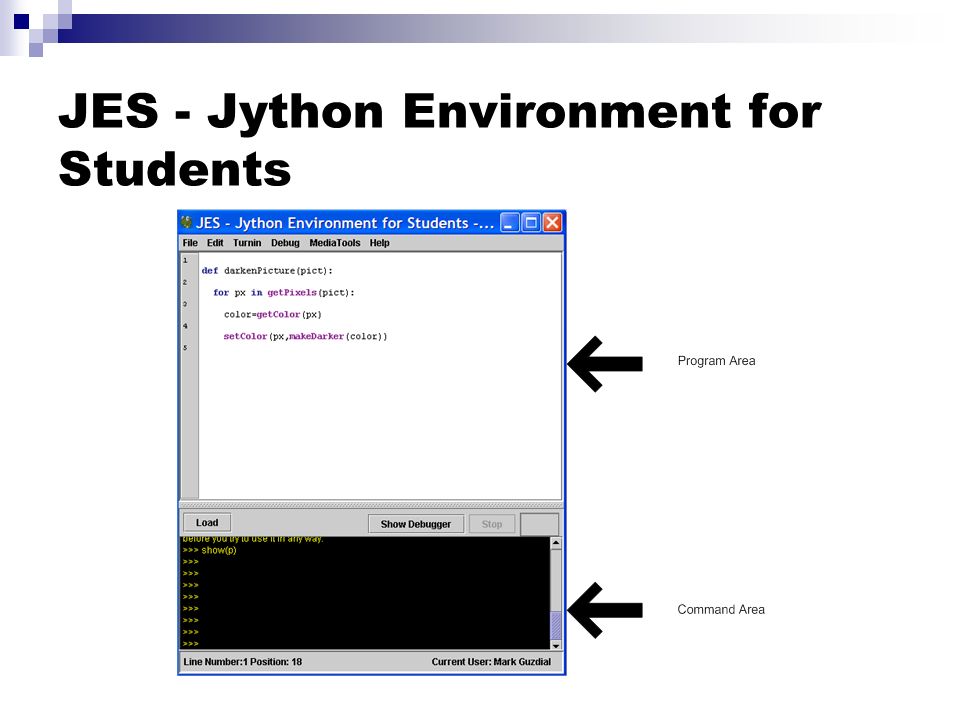This screenshot has width=960, height=720.
Task: Open the Edit menu
Action: [215, 243]
